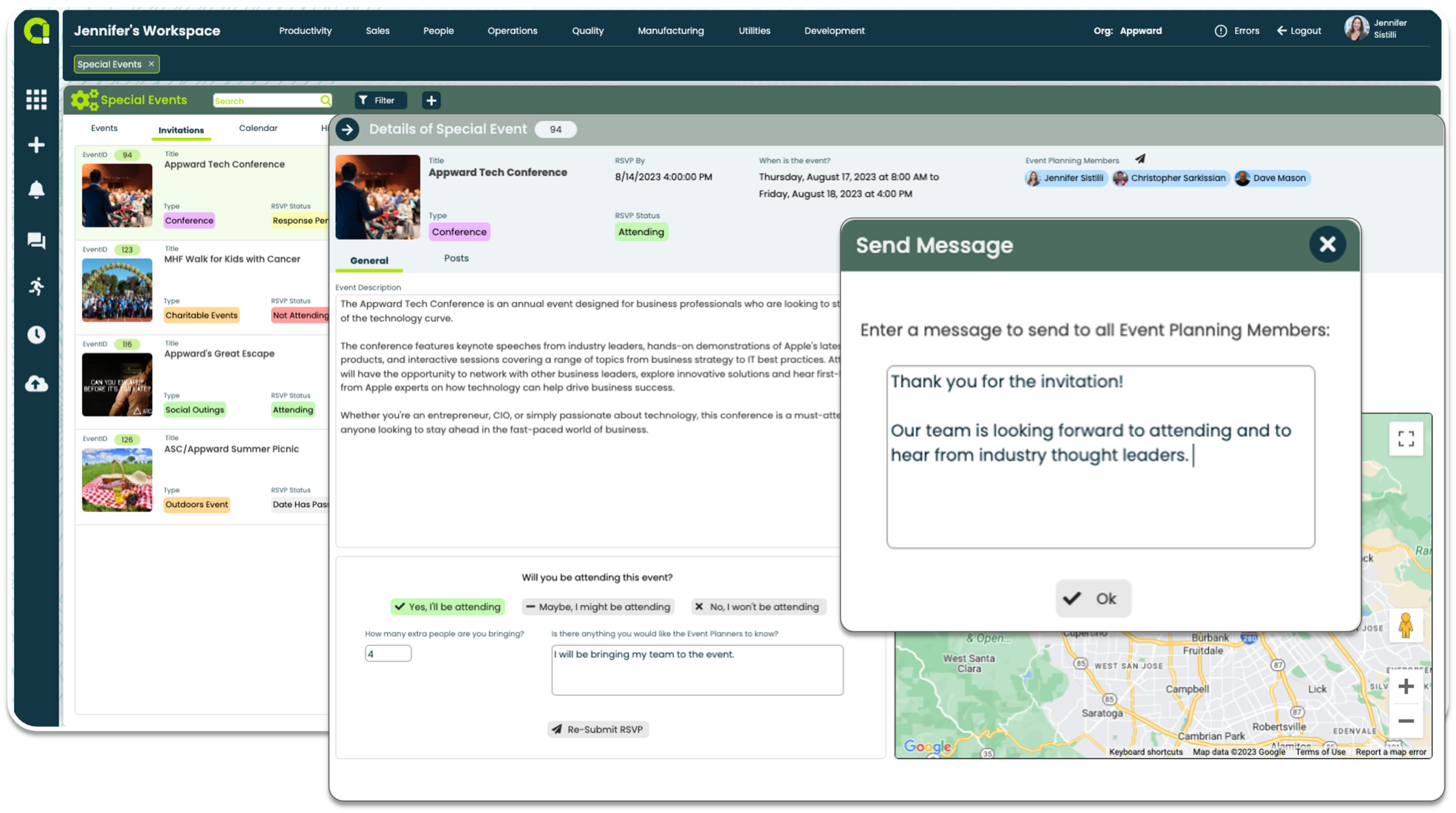The height and width of the screenshot is (813, 1456).
Task: Click Jennifer Sistilli profile avatar
Action: coord(1356,28)
